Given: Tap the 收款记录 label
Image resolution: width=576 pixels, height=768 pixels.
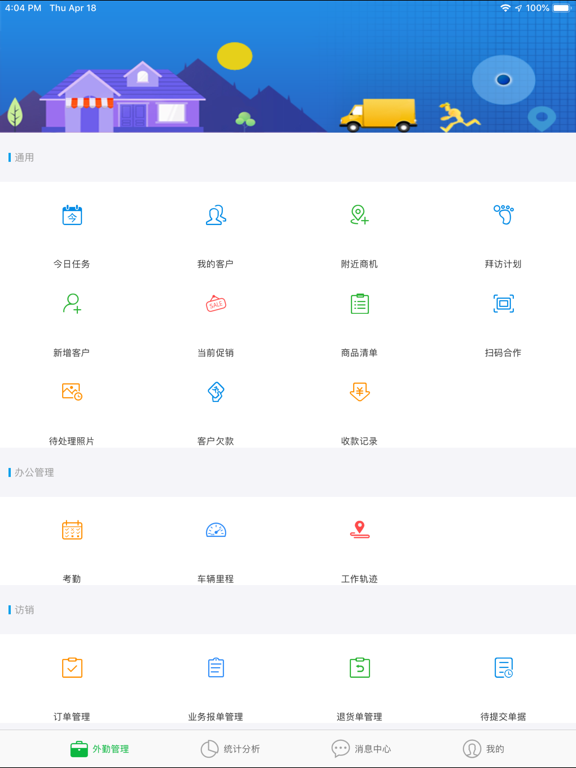Looking at the screenshot, I should coord(360,441).
